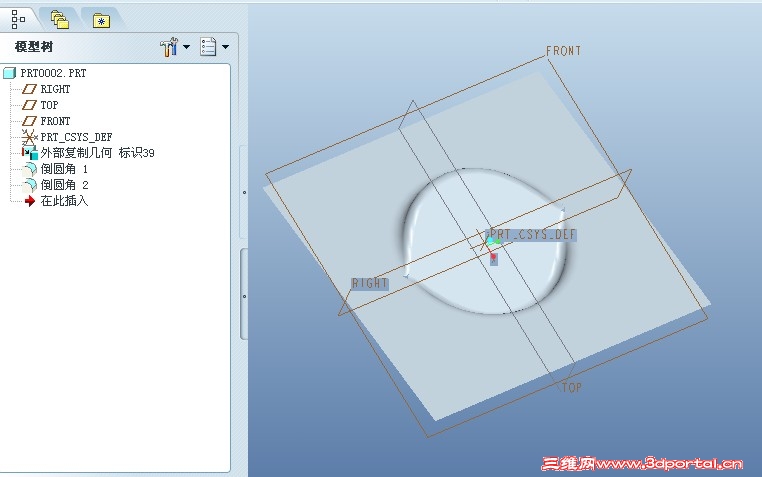
Task: Click the datum plane icon beside FRONT
Action: click(x=30, y=121)
